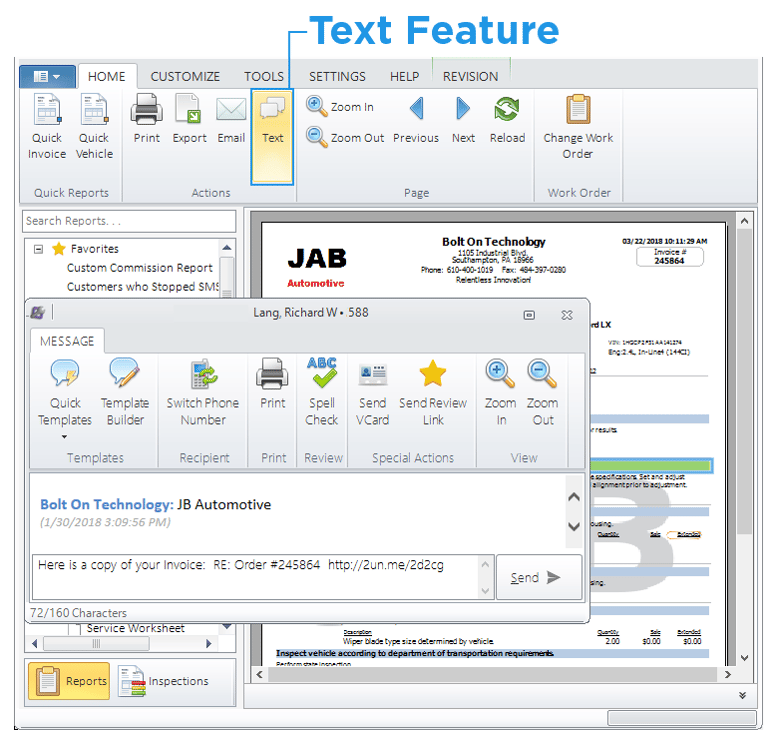Expand the double-chevron at preview bottom right
Screen dimensions: 778x734
coord(742,695)
